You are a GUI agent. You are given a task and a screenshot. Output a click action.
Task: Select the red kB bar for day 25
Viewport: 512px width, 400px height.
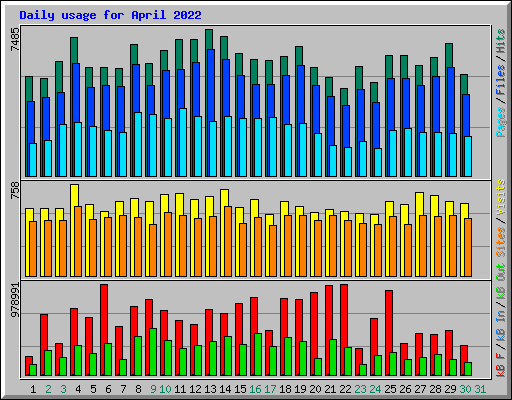tap(389, 321)
